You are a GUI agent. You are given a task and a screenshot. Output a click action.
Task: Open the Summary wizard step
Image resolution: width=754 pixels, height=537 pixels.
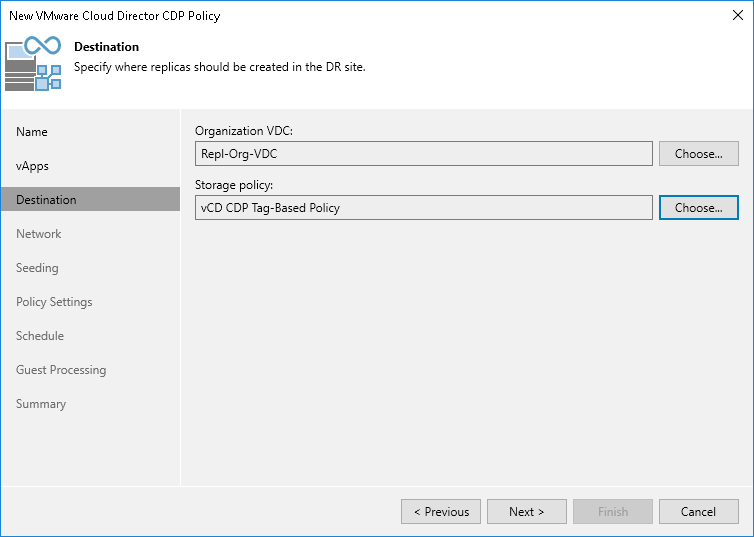41,404
